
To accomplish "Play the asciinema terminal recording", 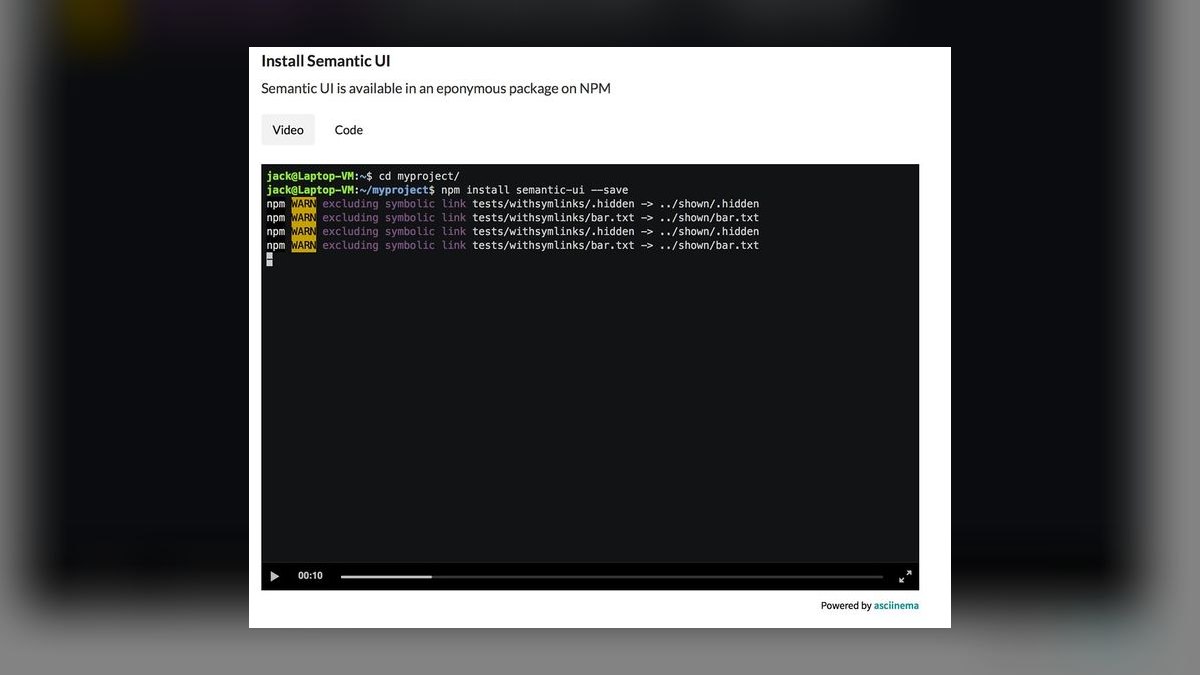I will 275,576.
